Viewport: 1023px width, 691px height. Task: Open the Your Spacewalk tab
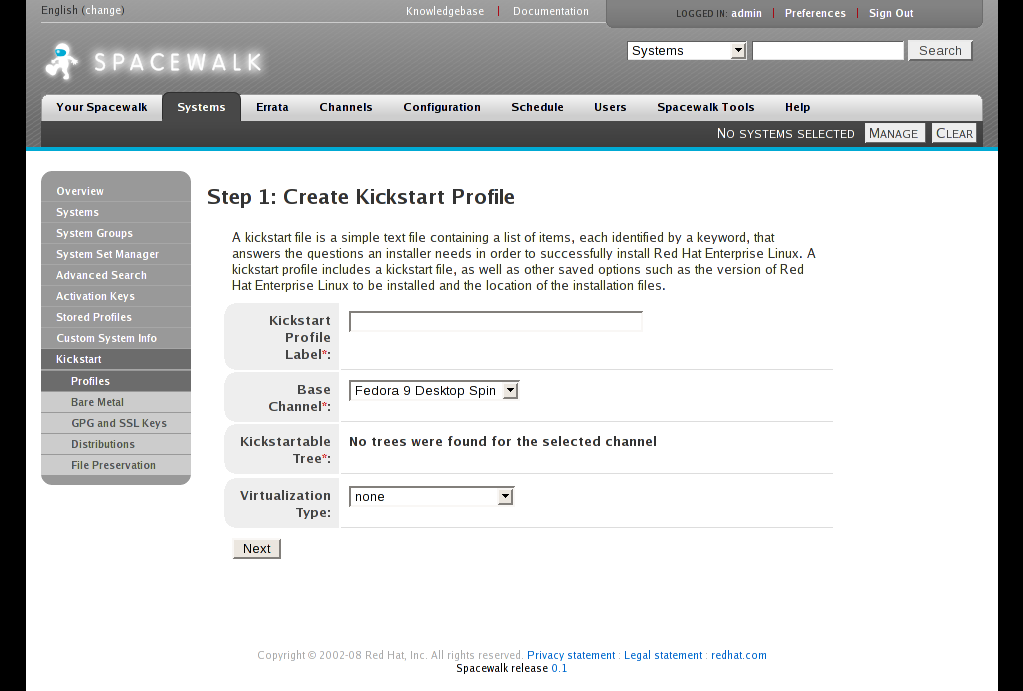102,107
